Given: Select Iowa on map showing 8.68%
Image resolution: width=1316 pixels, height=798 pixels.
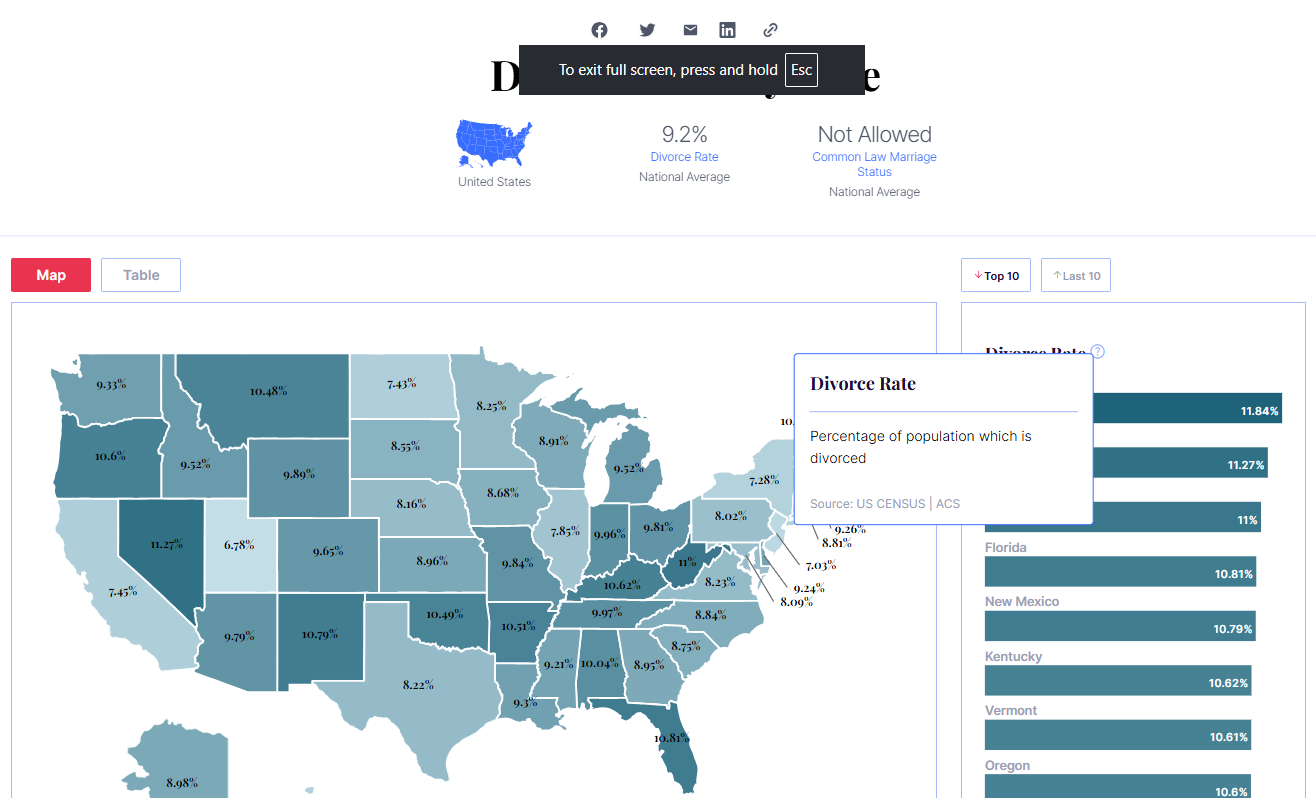Looking at the screenshot, I should pyautogui.click(x=502, y=492).
